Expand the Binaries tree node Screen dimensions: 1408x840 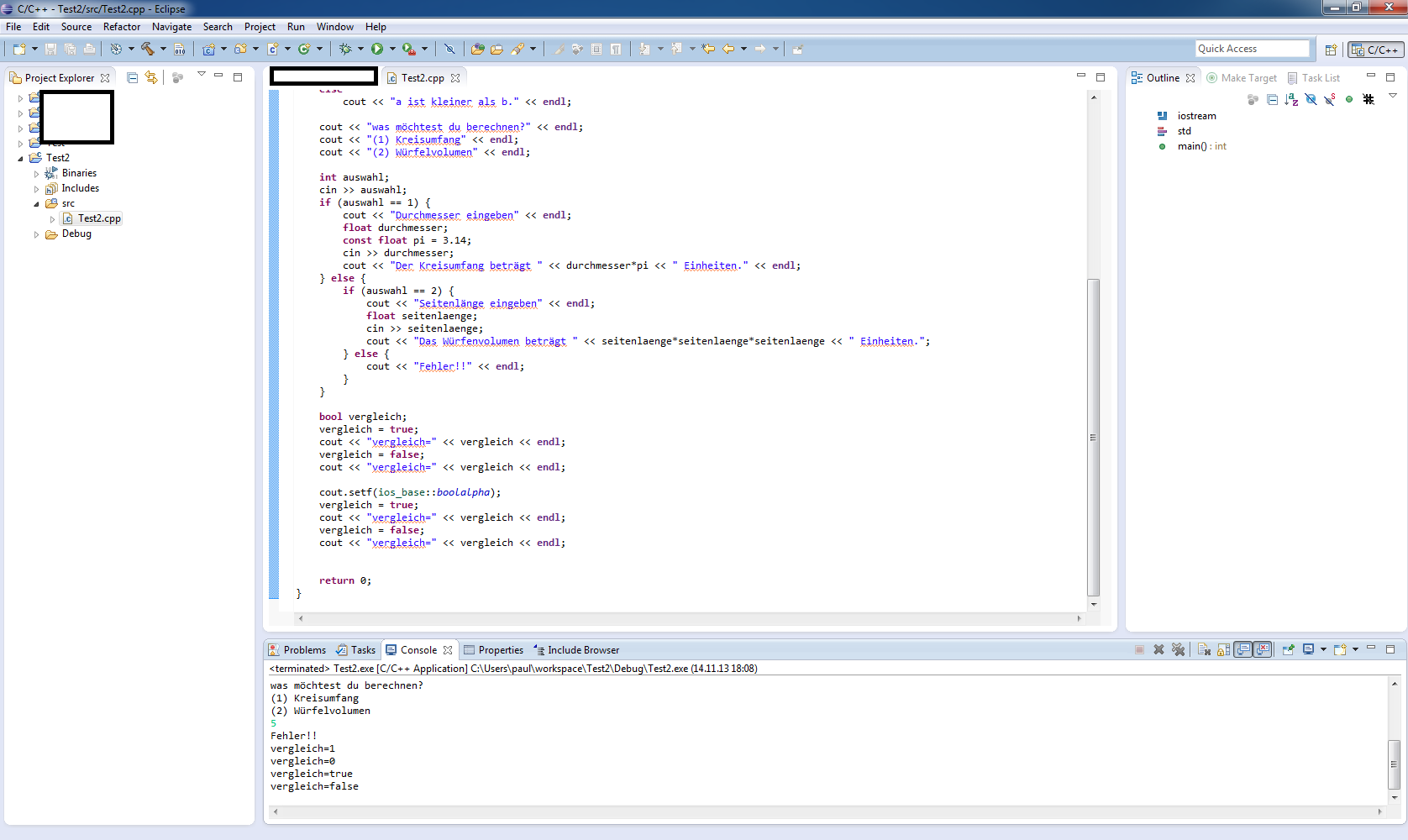(36, 174)
